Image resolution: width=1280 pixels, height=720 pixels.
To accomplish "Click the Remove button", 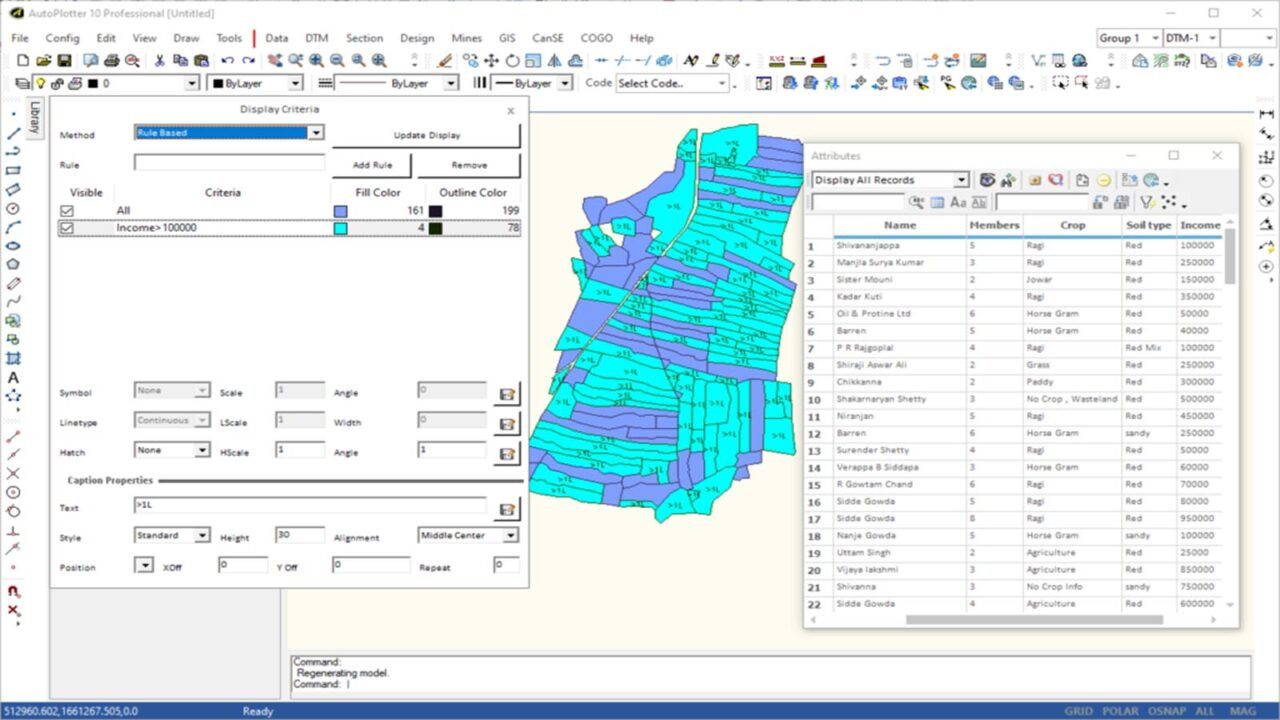I will click(469, 165).
